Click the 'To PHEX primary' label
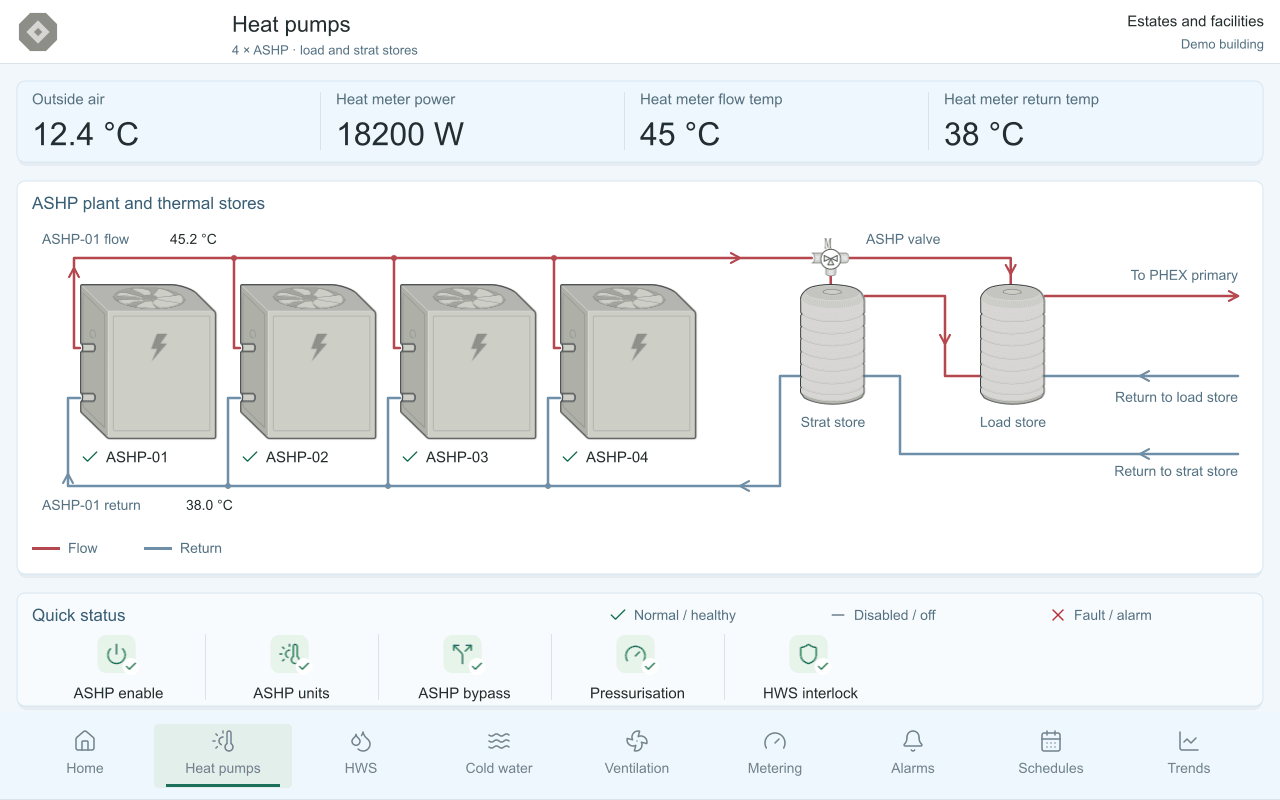 tap(1184, 275)
